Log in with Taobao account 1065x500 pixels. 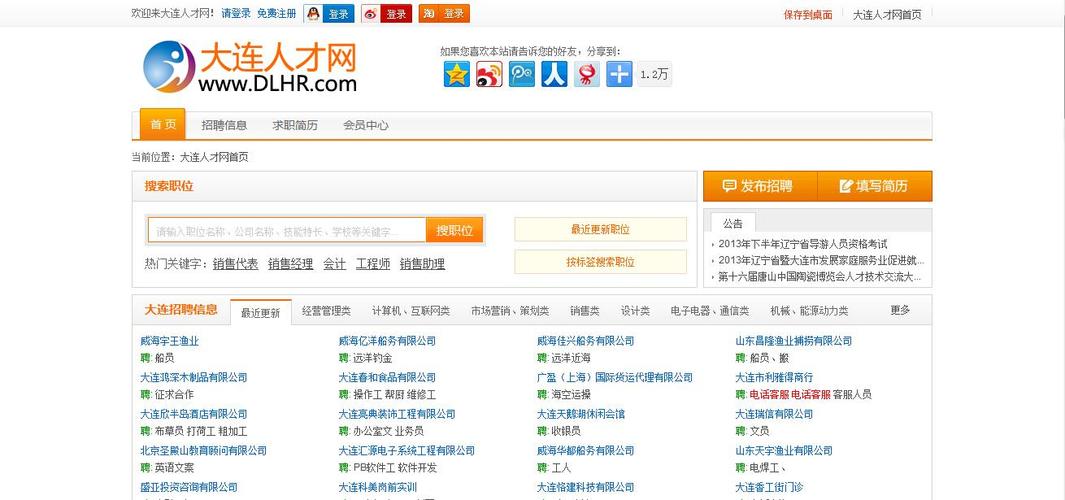(x=444, y=14)
